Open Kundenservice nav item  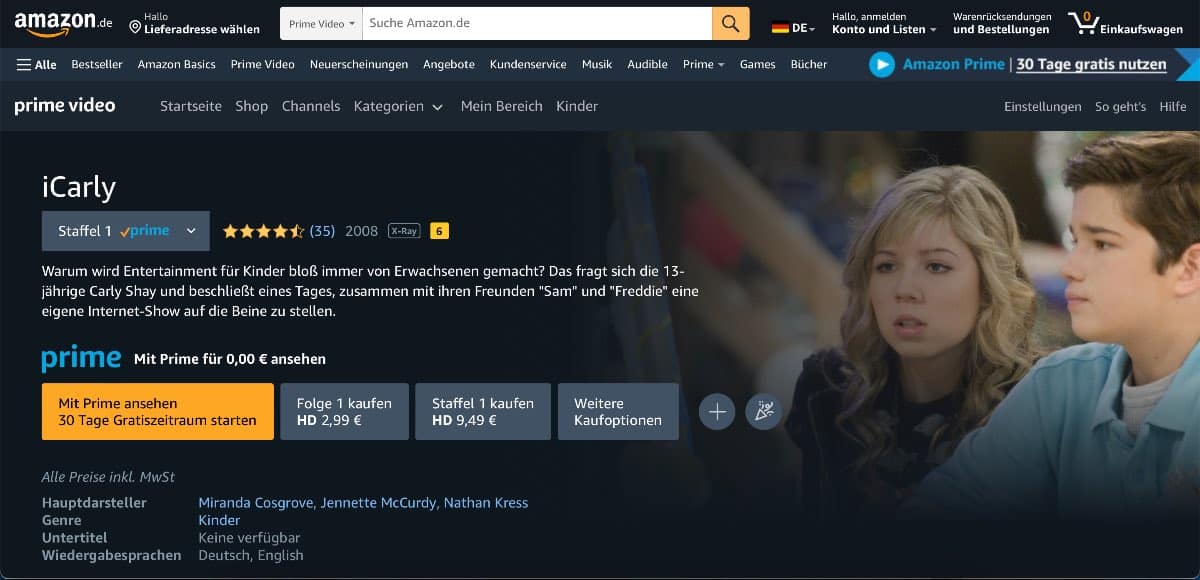coord(528,64)
